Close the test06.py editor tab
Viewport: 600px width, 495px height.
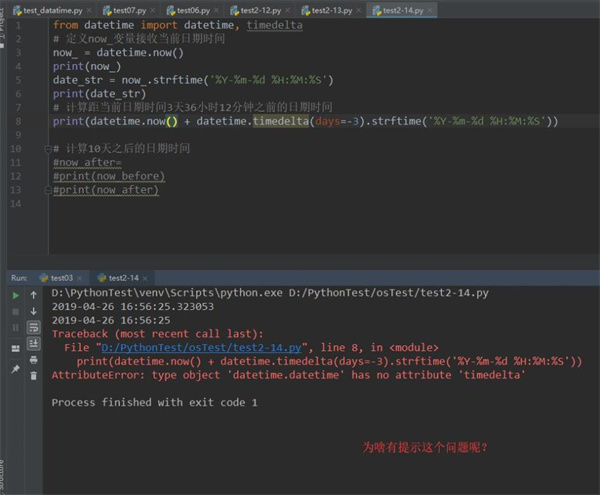[217, 10]
